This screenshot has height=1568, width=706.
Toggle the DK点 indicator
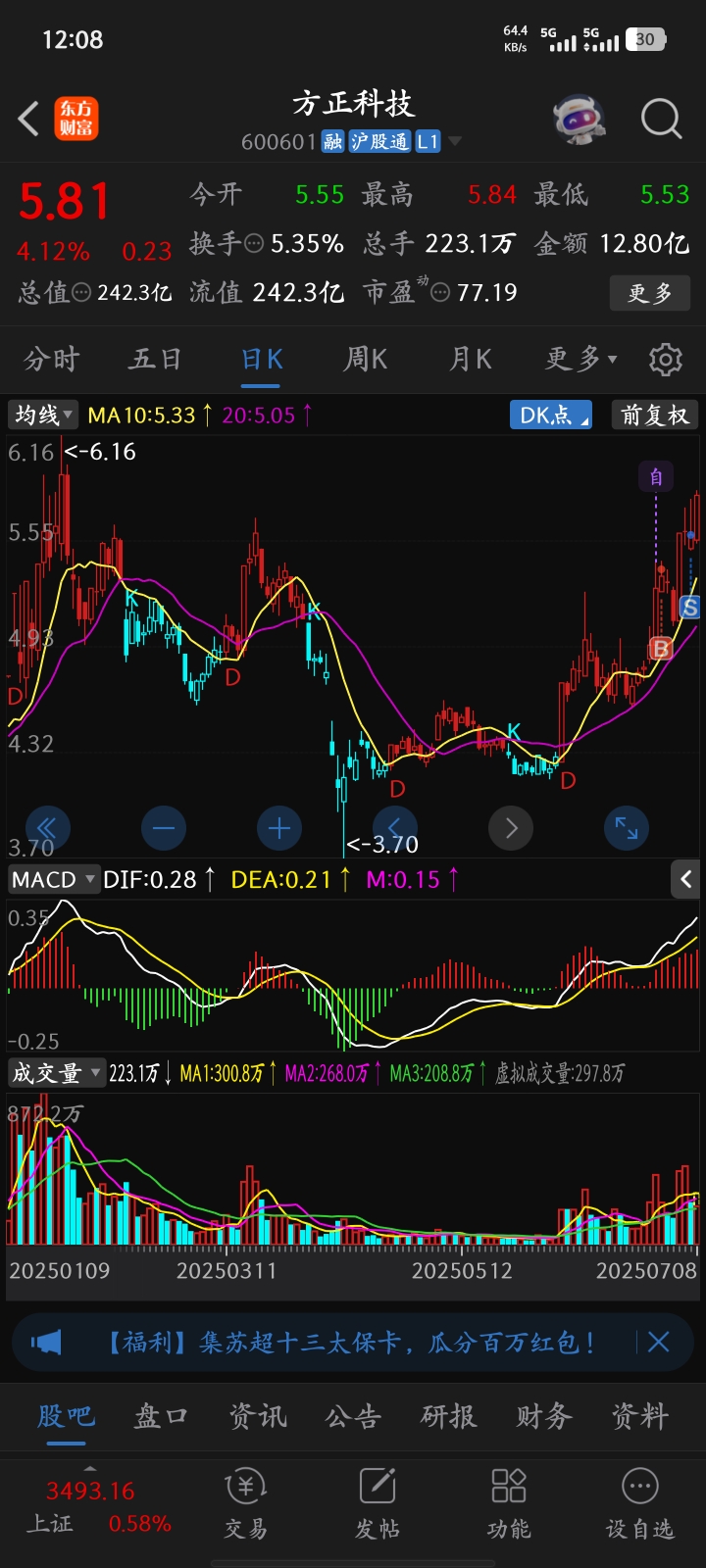tap(551, 415)
